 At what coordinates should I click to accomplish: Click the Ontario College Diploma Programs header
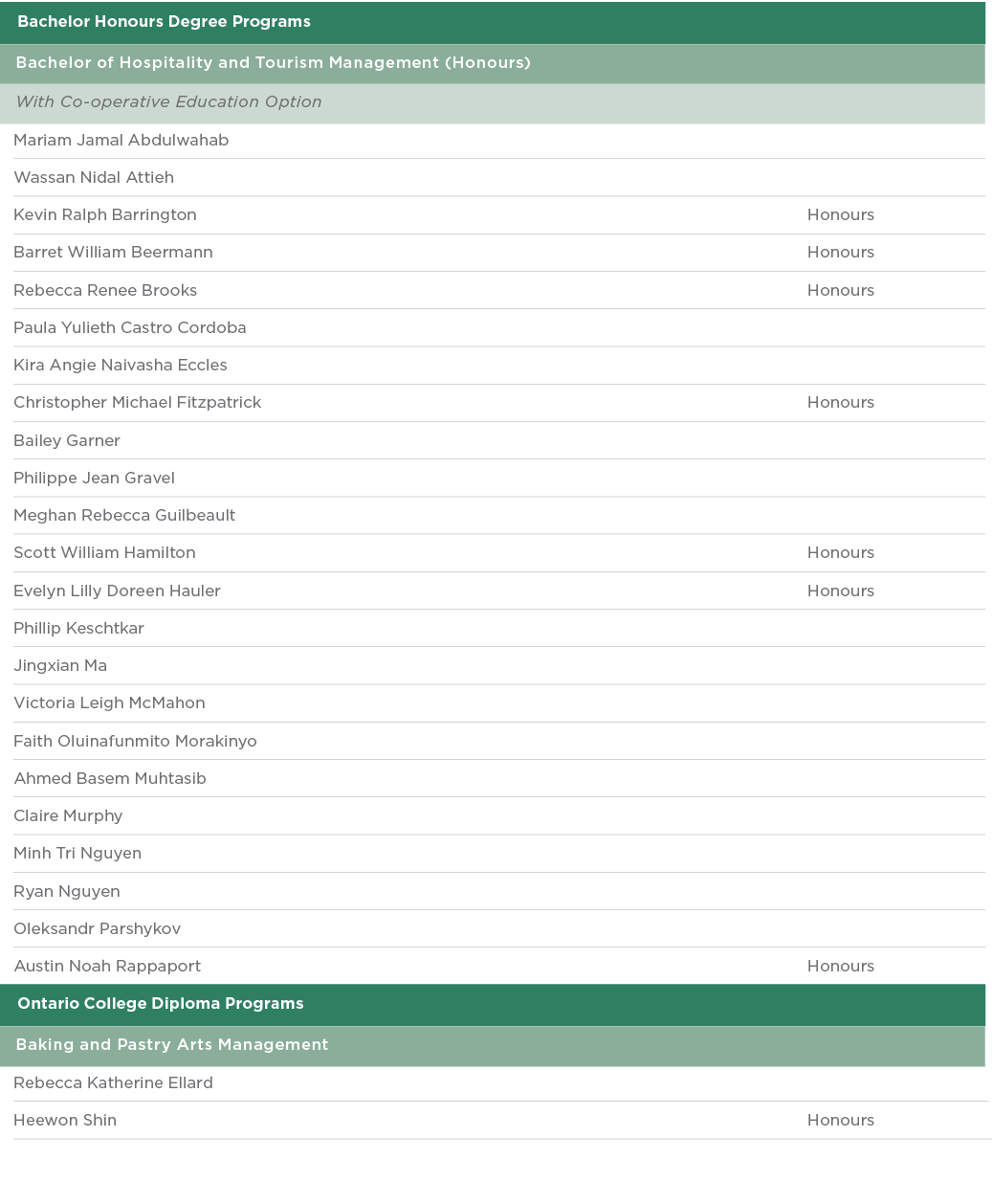coord(161,1004)
